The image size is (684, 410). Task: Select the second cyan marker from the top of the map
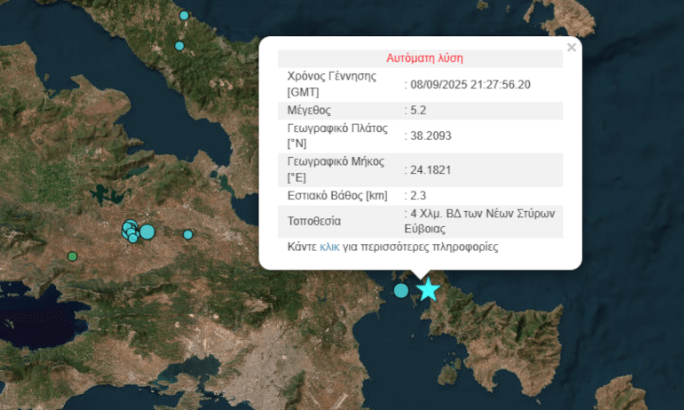pyautogui.click(x=179, y=46)
